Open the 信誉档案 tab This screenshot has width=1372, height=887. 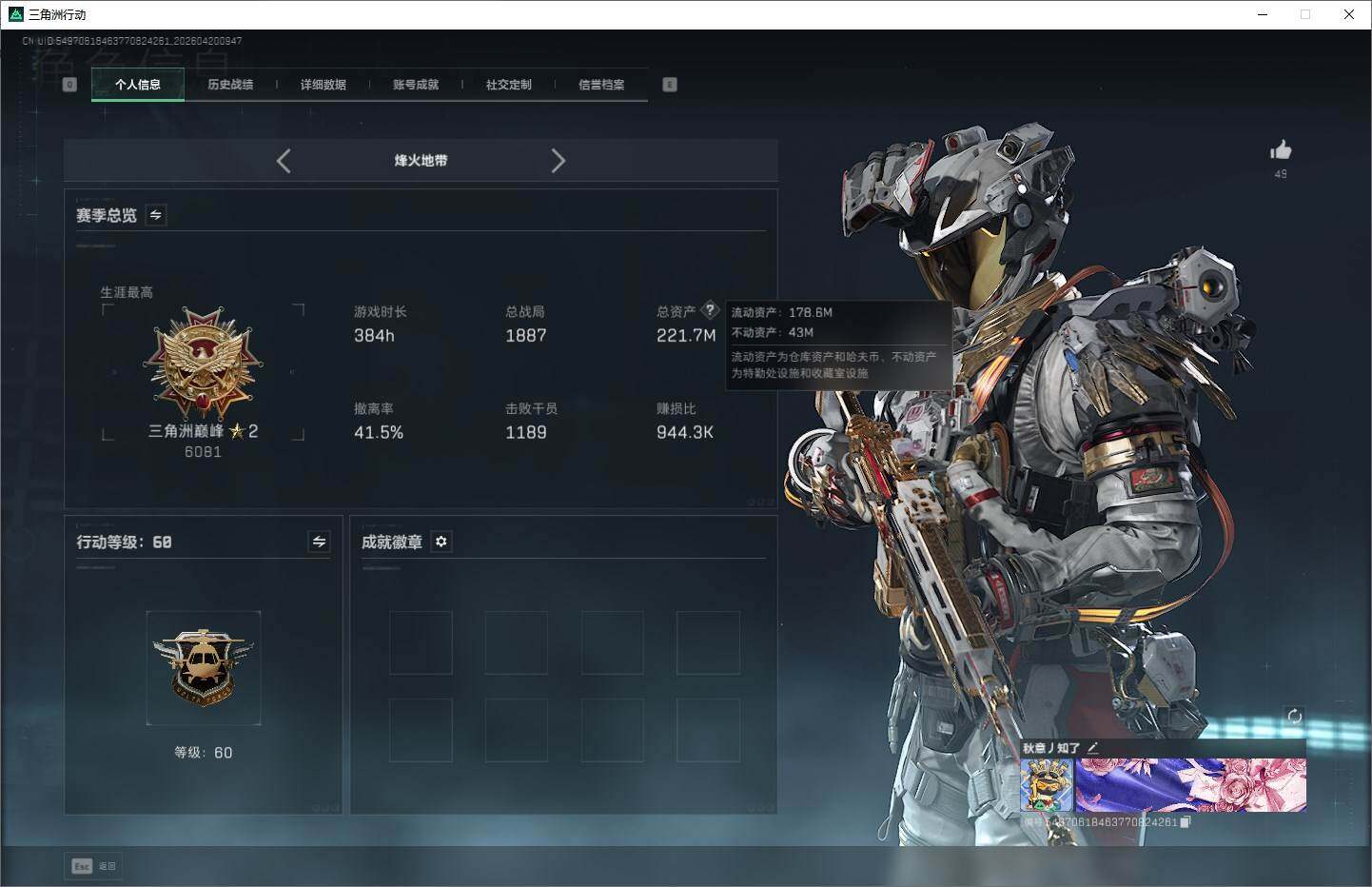pos(601,85)
